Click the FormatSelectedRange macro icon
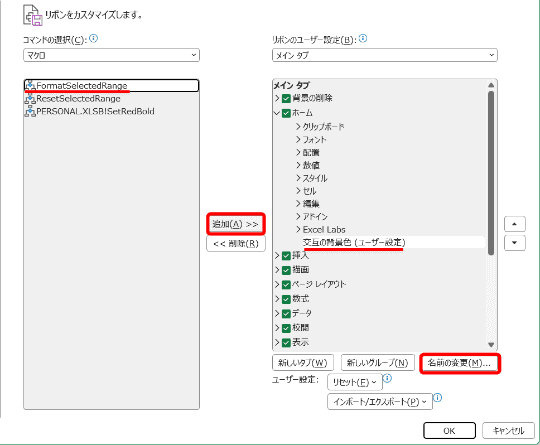540x445 pixels. point(30,85)
